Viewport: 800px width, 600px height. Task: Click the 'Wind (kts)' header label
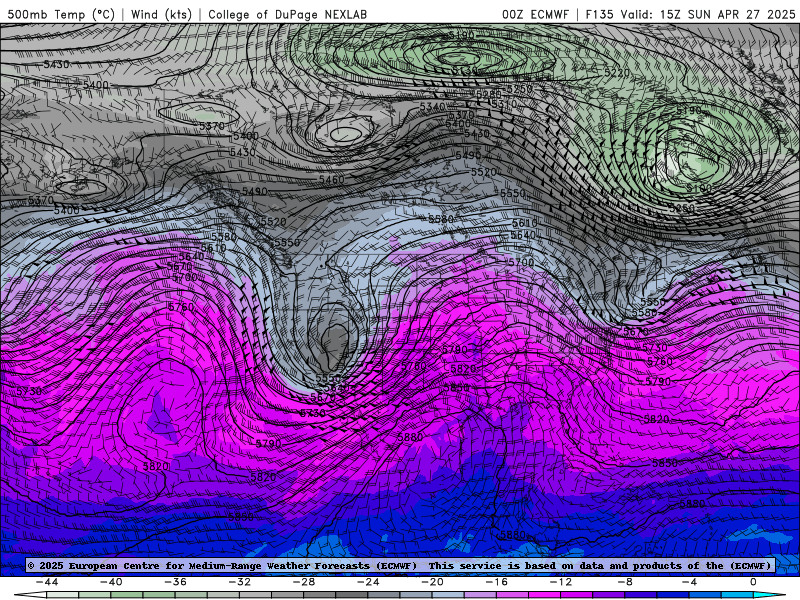[x=161, y=14]
